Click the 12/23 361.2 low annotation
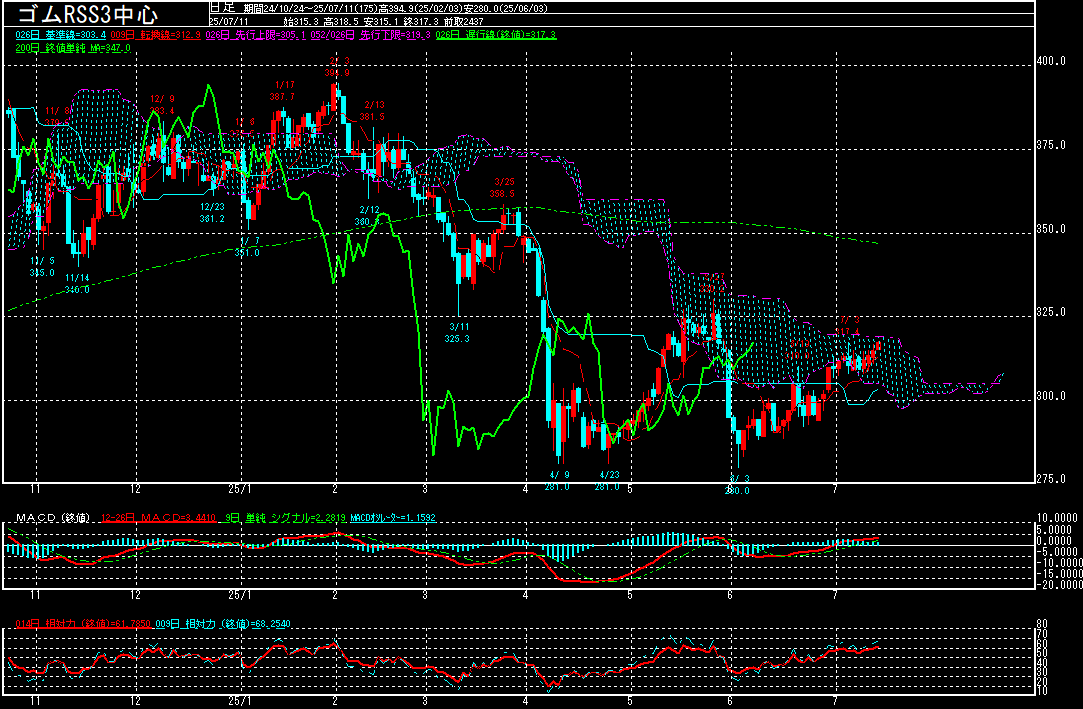Viewport: 1083px width, 709px height. tap(212, 213)
